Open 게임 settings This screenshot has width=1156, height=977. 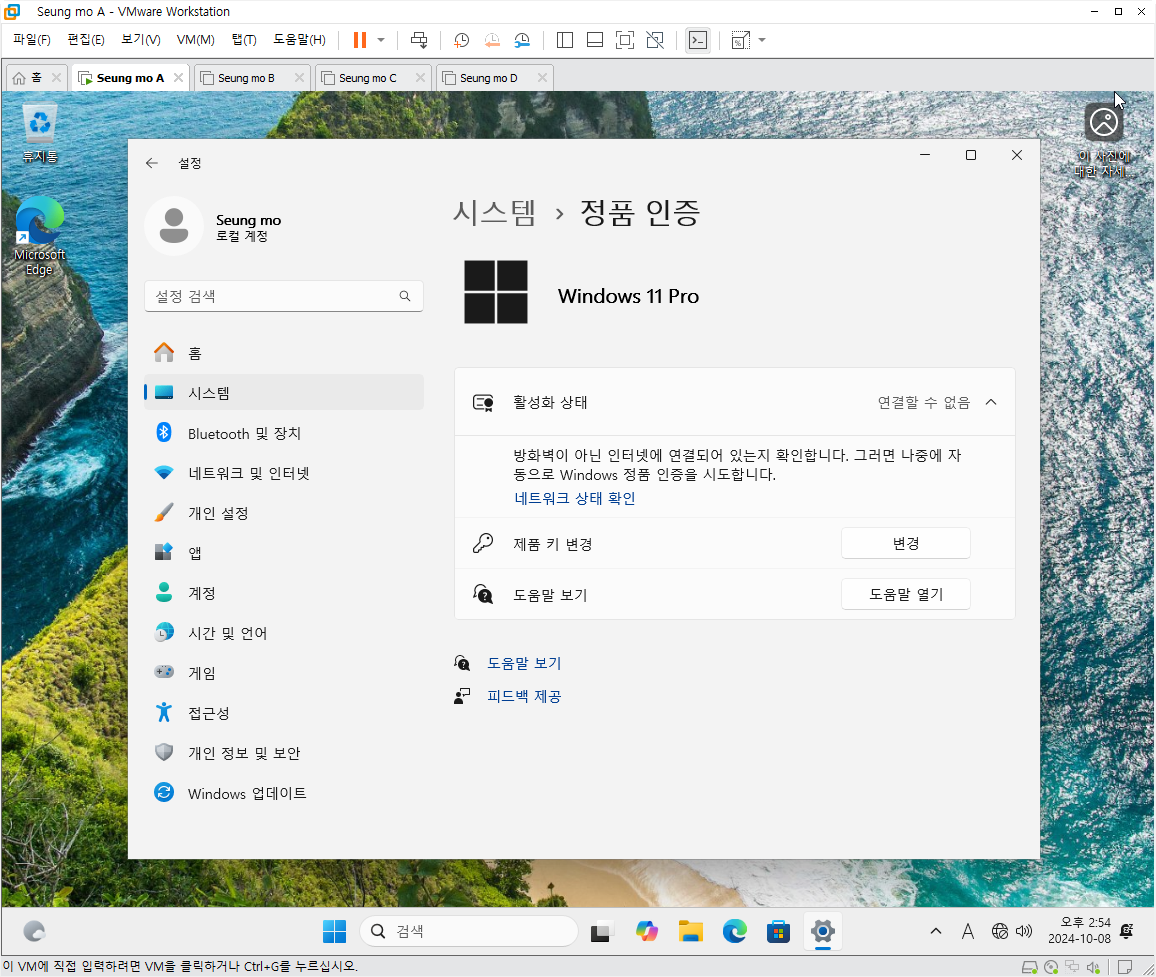click(284, 673)
